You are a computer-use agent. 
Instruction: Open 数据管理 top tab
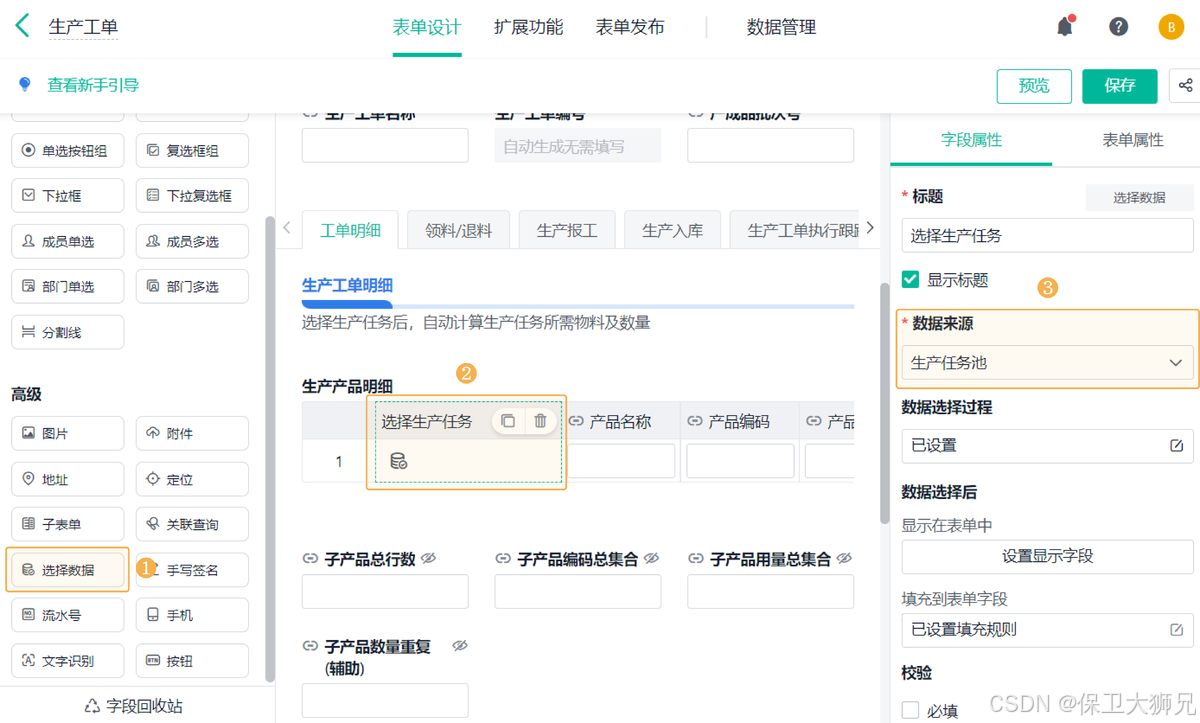[x=781, y=27]
